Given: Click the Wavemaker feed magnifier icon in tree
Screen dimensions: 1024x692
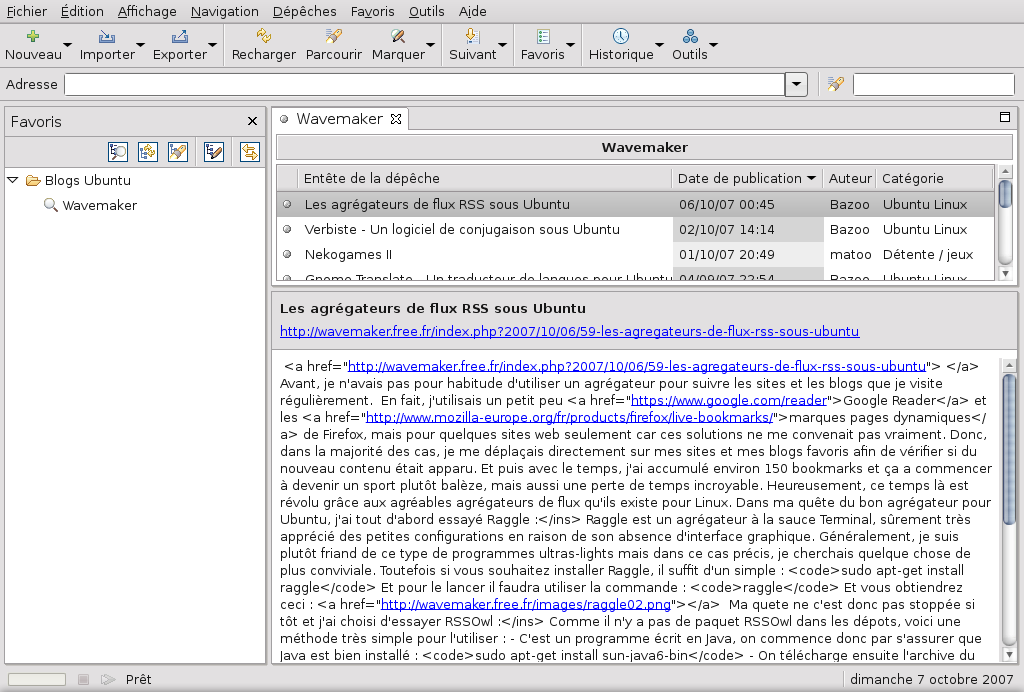Looking at the screenshot, I should [x=50, y=205].
